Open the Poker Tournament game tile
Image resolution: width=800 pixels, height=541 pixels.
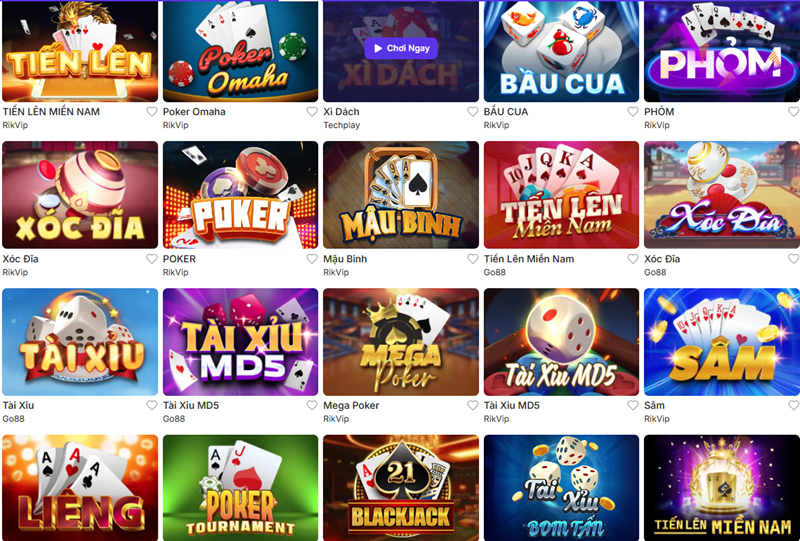click(x=240, y=488)
